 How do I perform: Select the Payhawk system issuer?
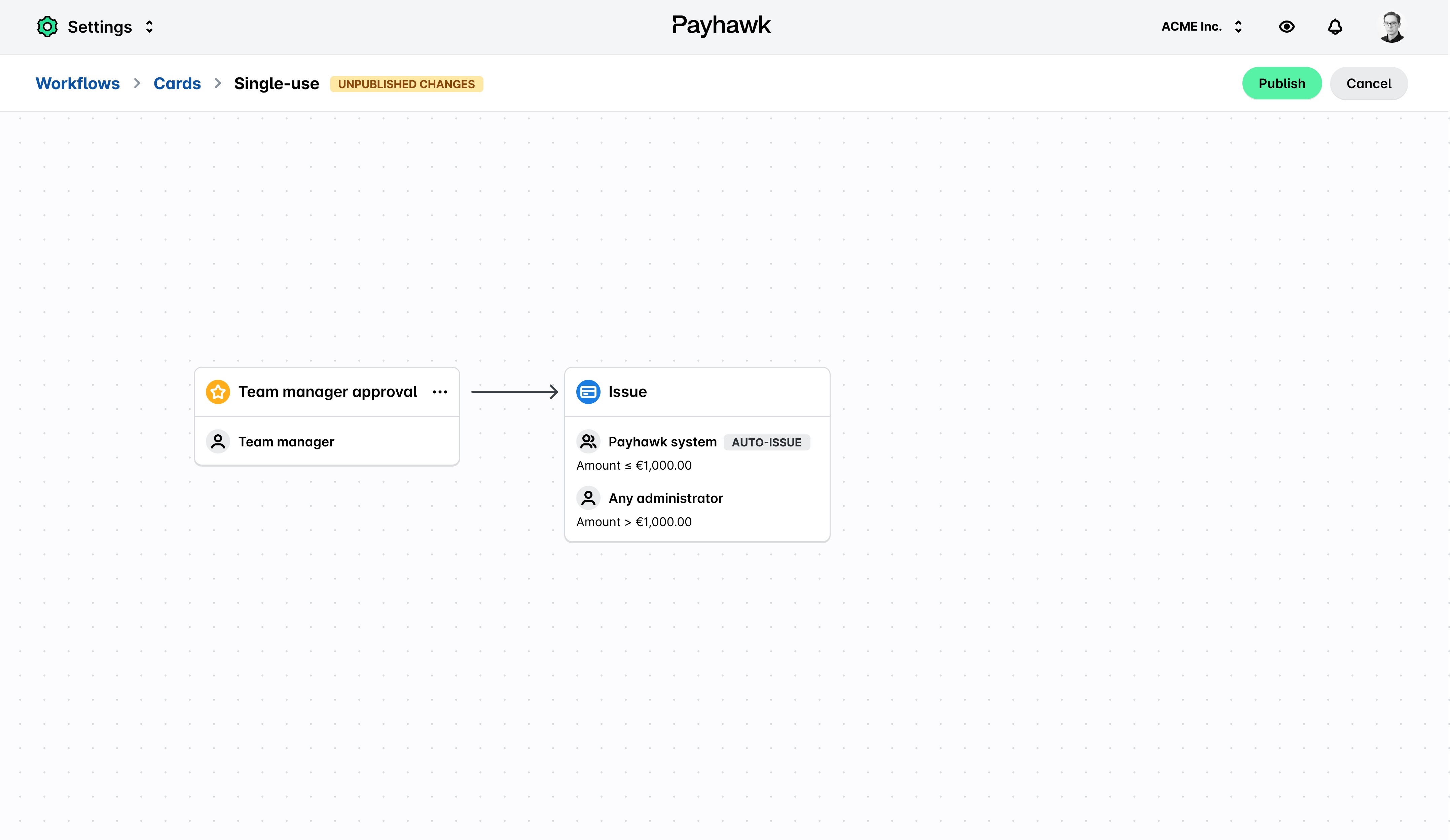tap(662, 442)
